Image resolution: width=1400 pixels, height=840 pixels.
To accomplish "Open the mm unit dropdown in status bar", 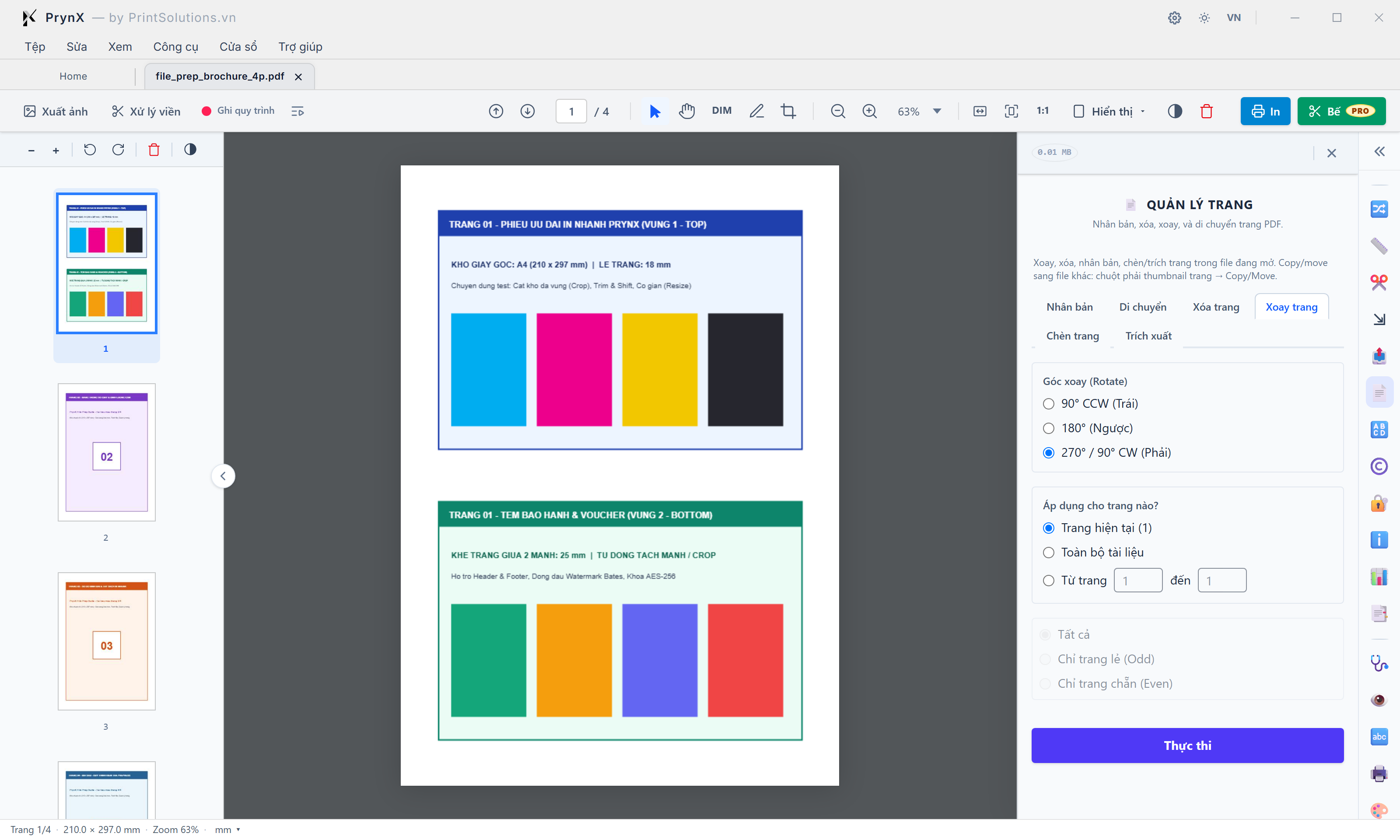I will point(227,829).
